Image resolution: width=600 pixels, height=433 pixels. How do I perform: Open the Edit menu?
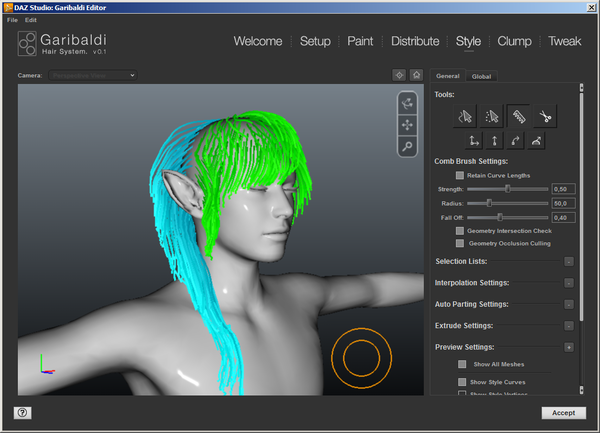pyautogui.click(x=31, y=20)
